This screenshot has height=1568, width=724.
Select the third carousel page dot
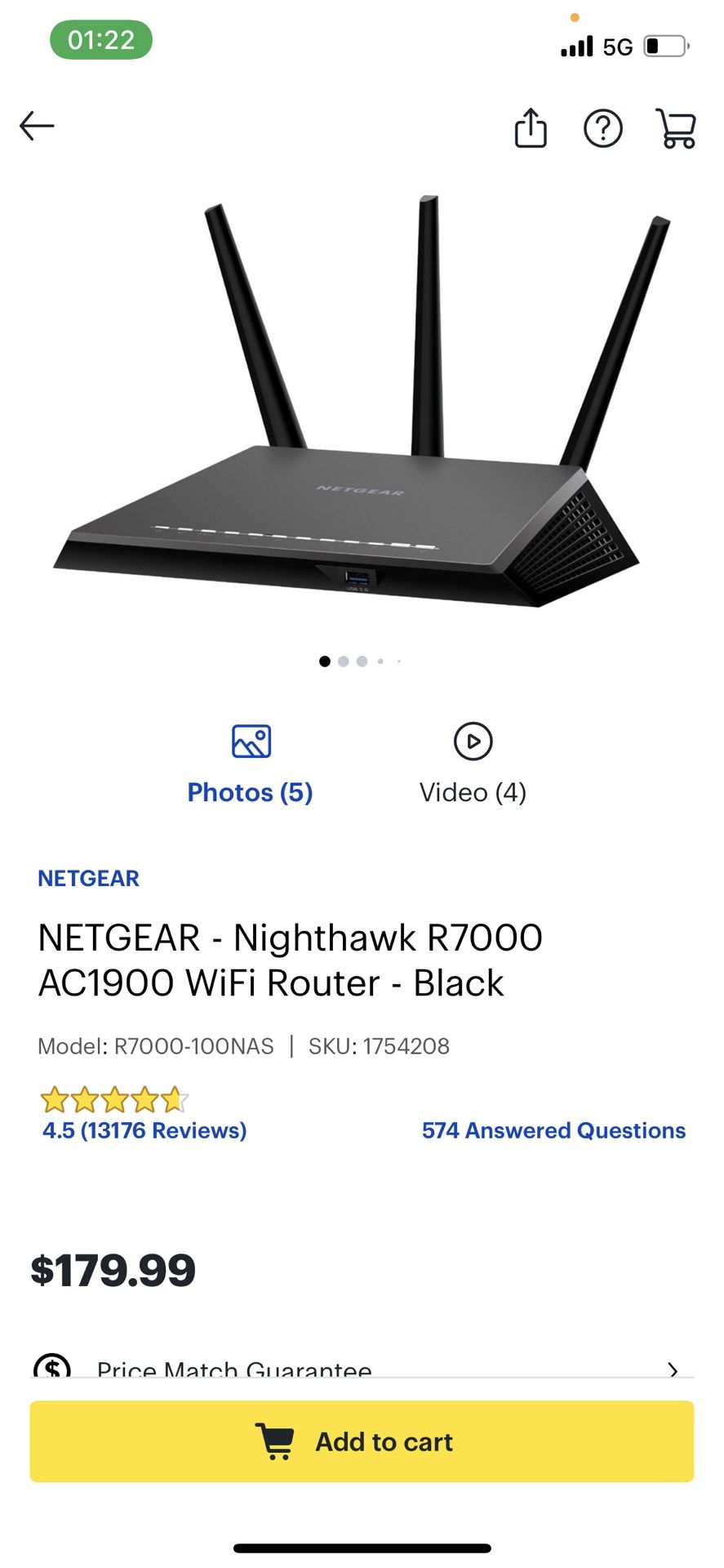click(362, 661)
